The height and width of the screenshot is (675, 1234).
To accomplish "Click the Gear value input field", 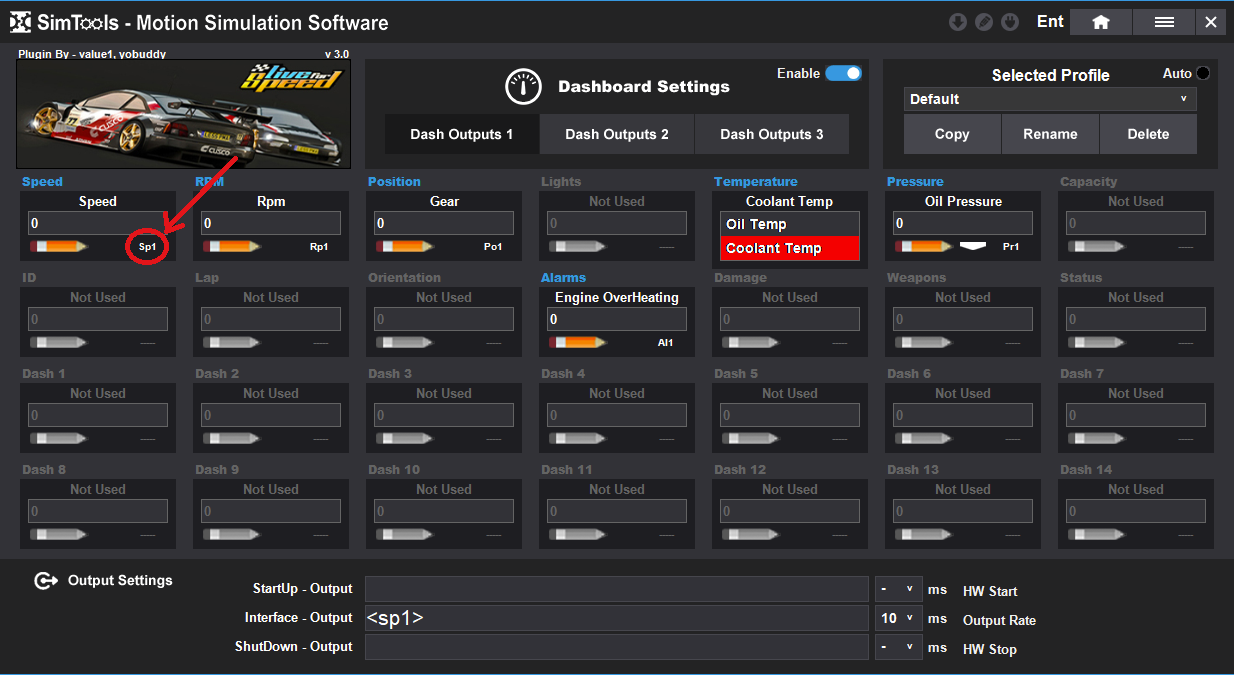I will point(444,223).
